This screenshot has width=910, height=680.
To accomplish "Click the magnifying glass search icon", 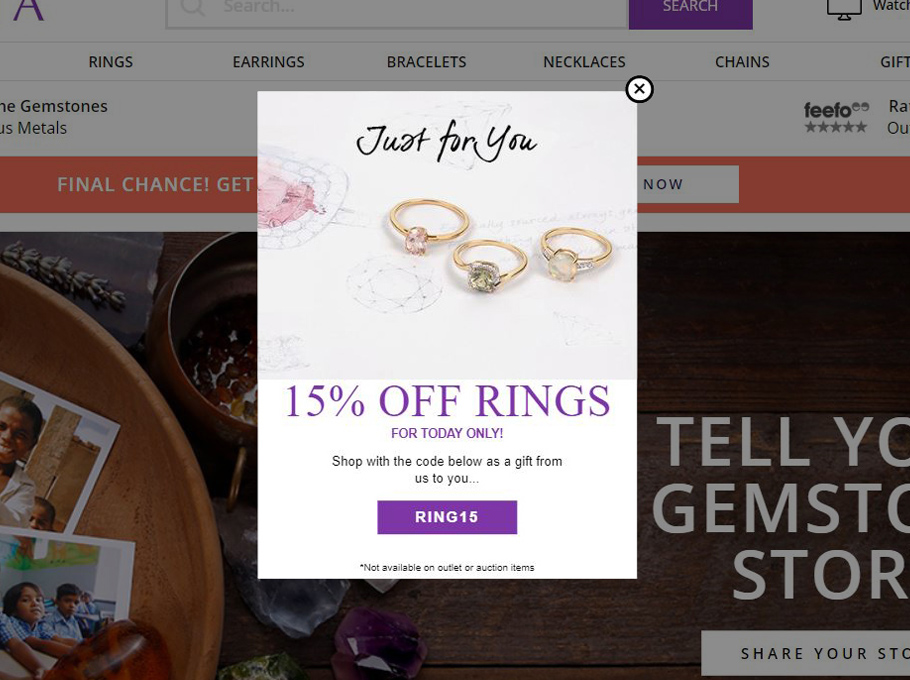I will click(192, 7).
